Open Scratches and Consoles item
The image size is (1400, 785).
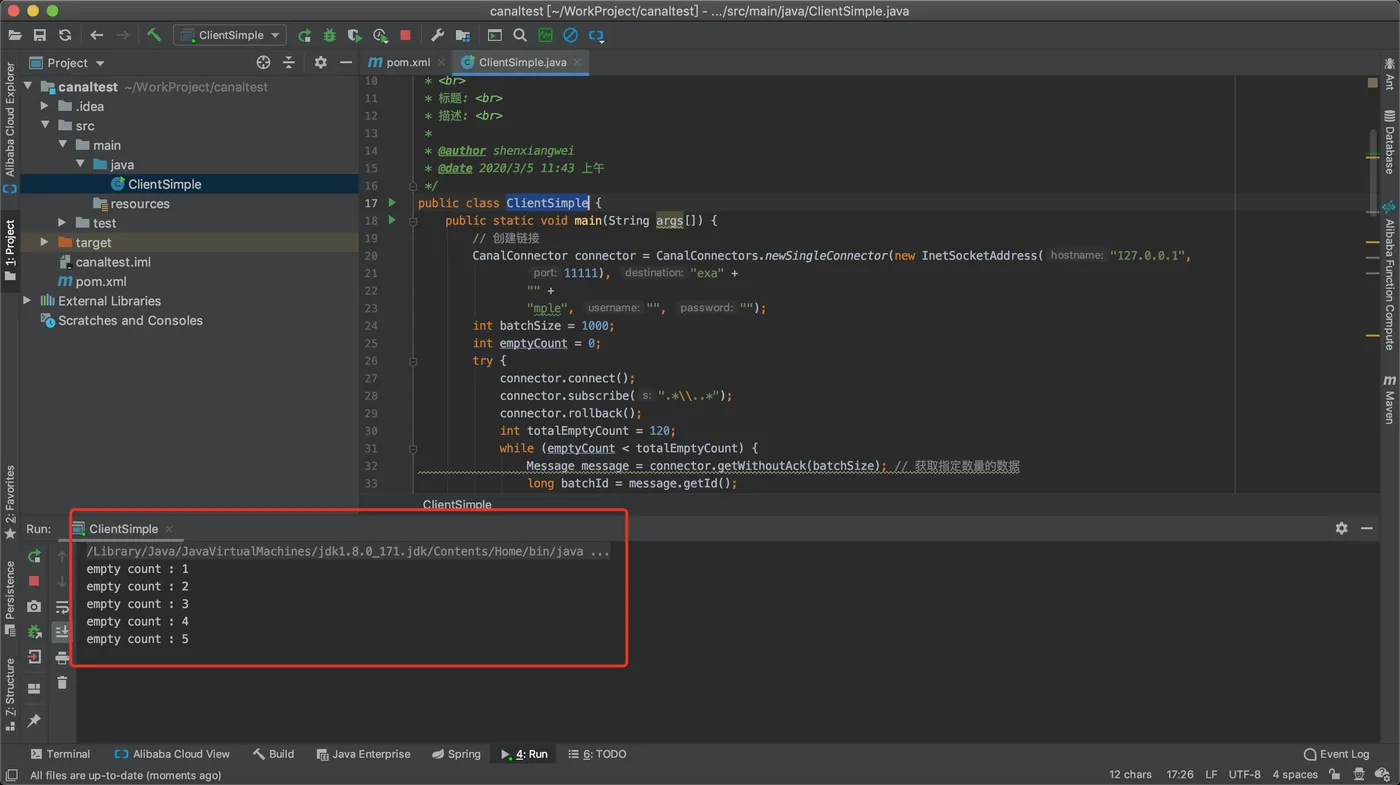(121, 321)
